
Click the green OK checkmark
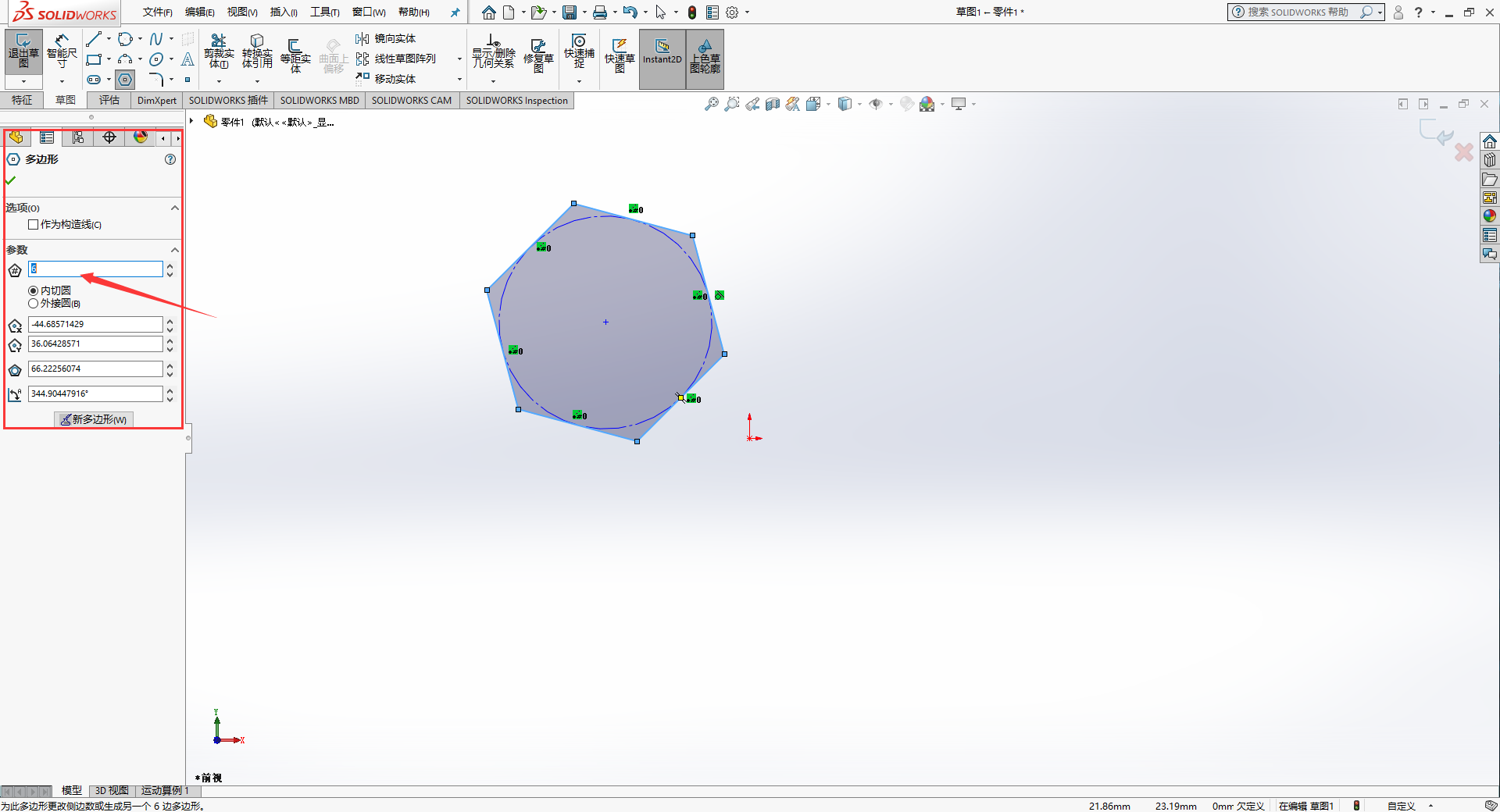point(11,180)
